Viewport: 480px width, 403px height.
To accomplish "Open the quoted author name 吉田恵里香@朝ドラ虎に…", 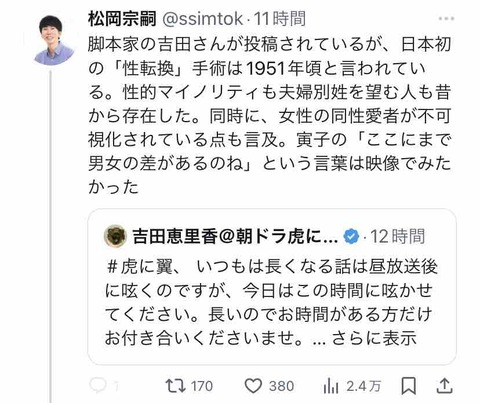I will (235, 236).
